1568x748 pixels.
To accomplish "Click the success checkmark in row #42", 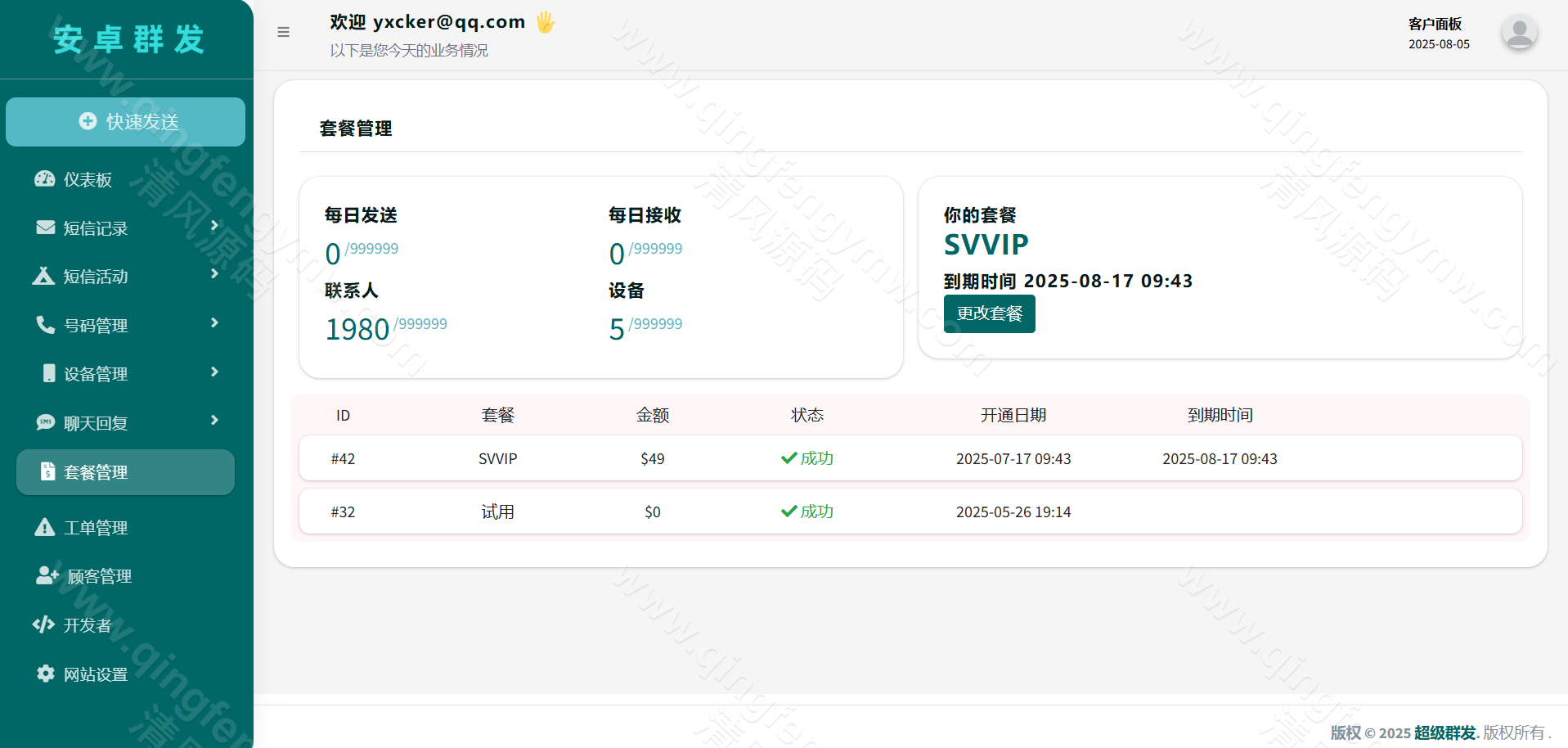I will [x=788, y=458].
